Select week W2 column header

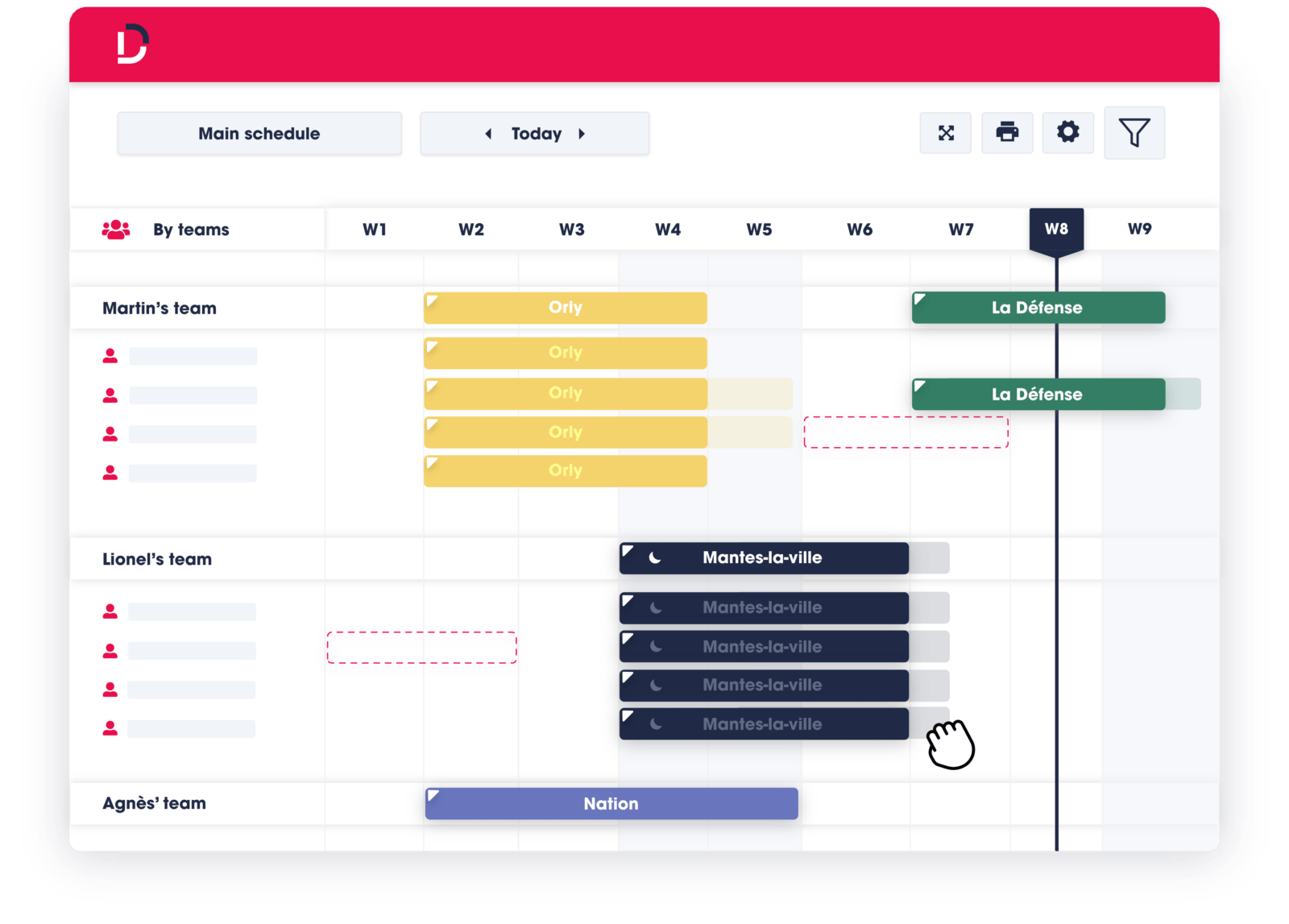(471, 230)
